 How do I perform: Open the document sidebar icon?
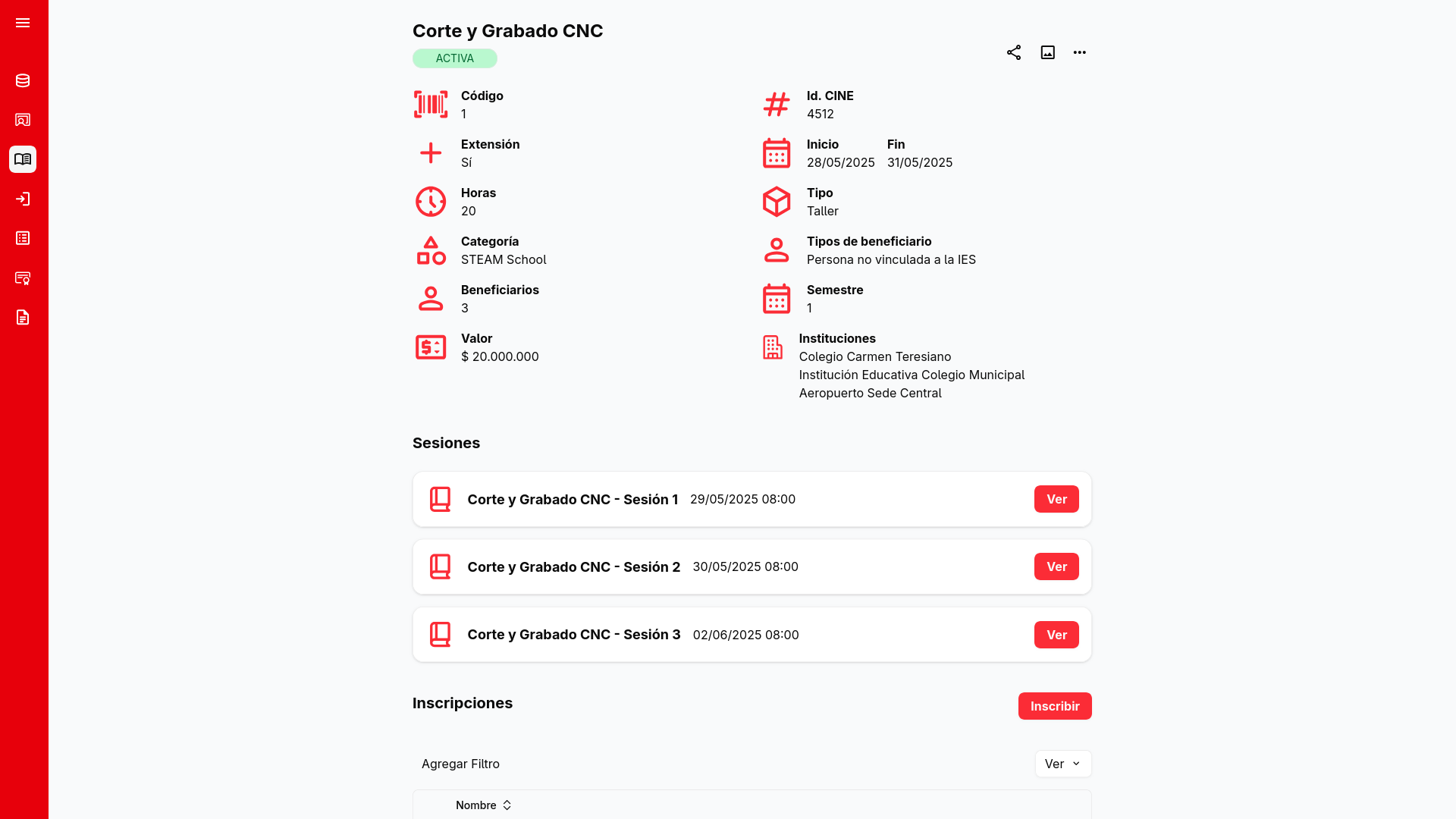click(23, 317)
